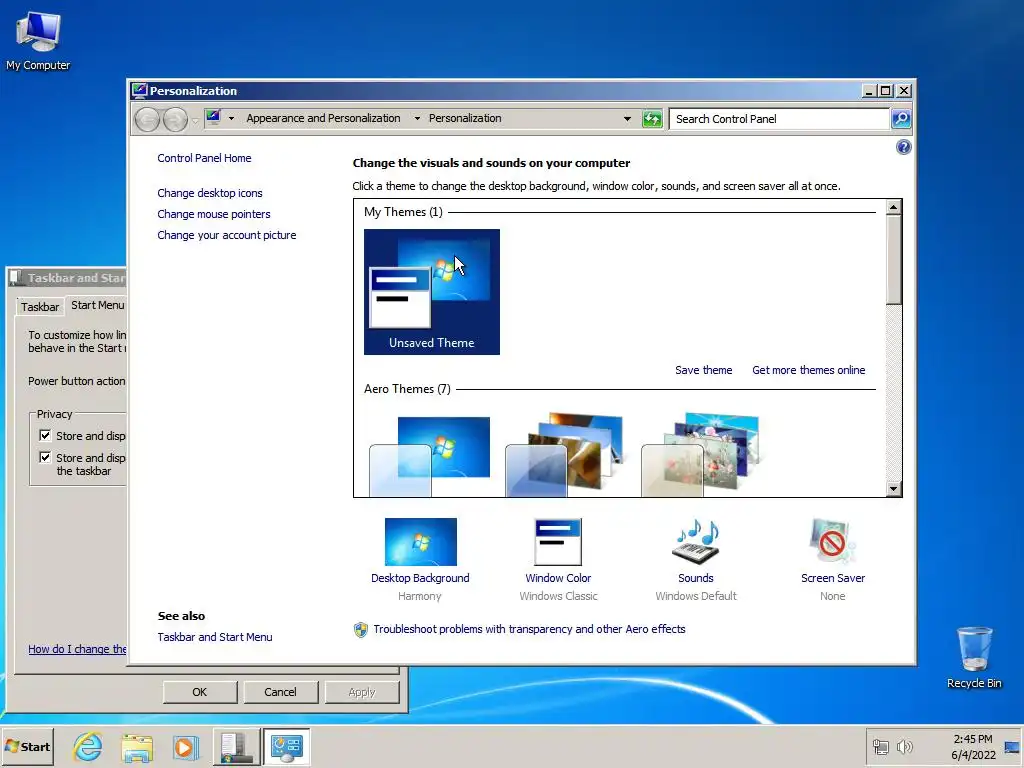Viewport: 1024px width, 768px height.
Task: Click the Window Color label link
Action: click(558, 578)
